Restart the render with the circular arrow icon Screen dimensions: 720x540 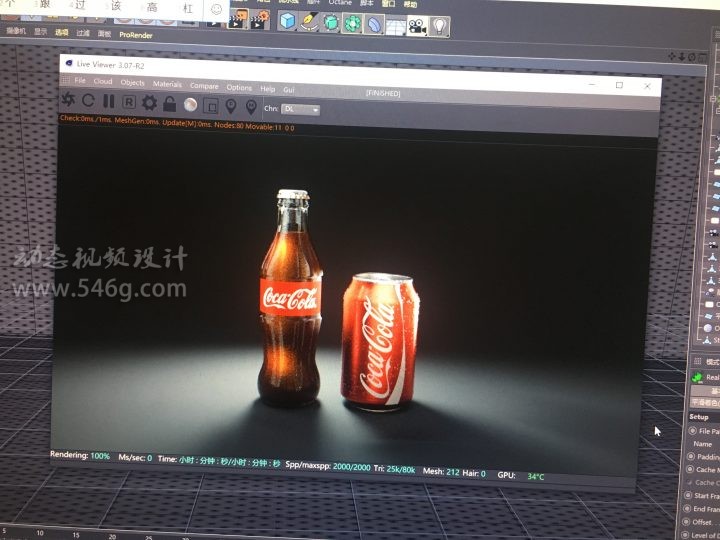88,100
